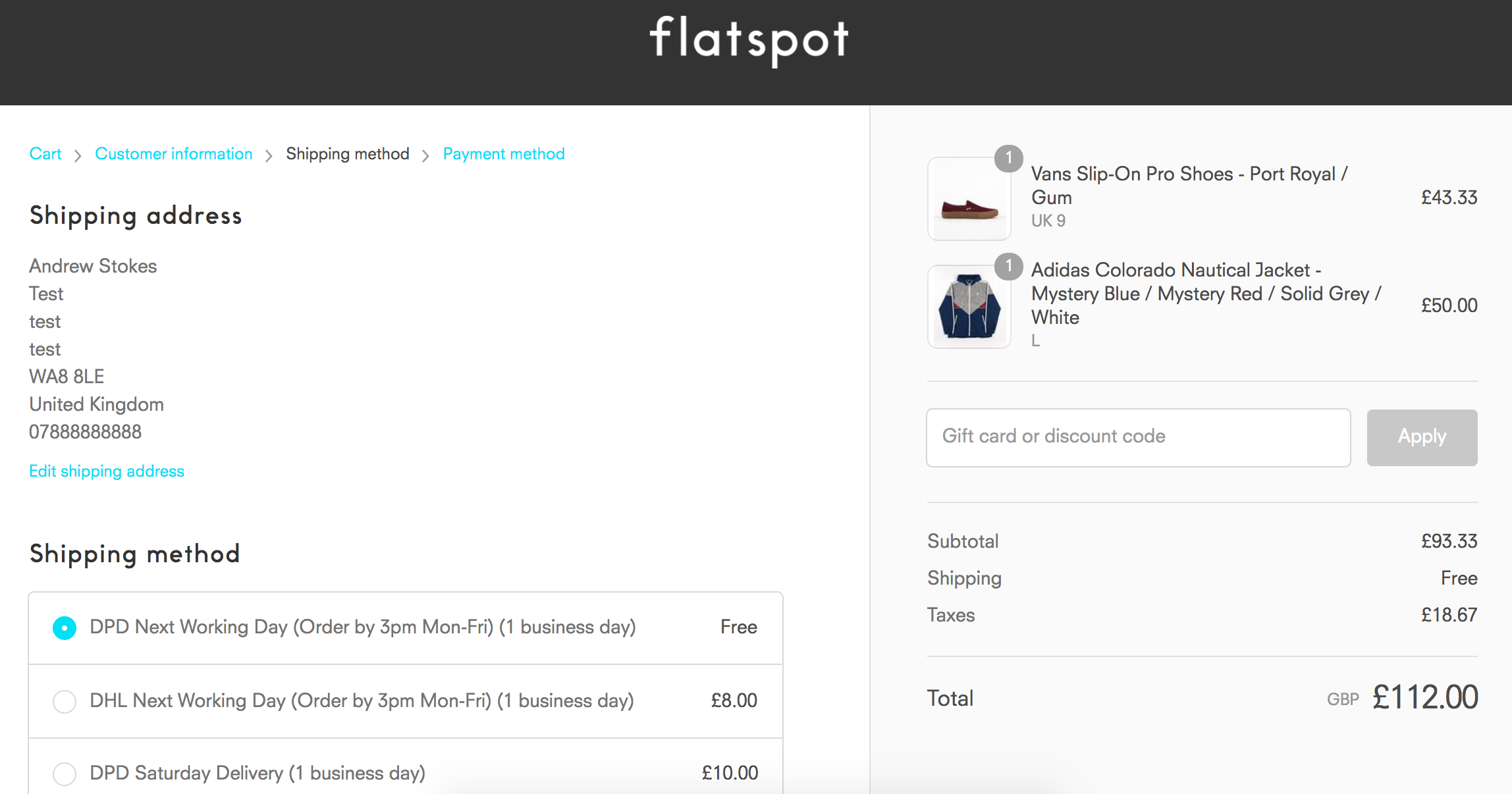Screen dimensions: 1512x794
Task: Click the flatspot logo in header
Action: [x=749, y=40]
